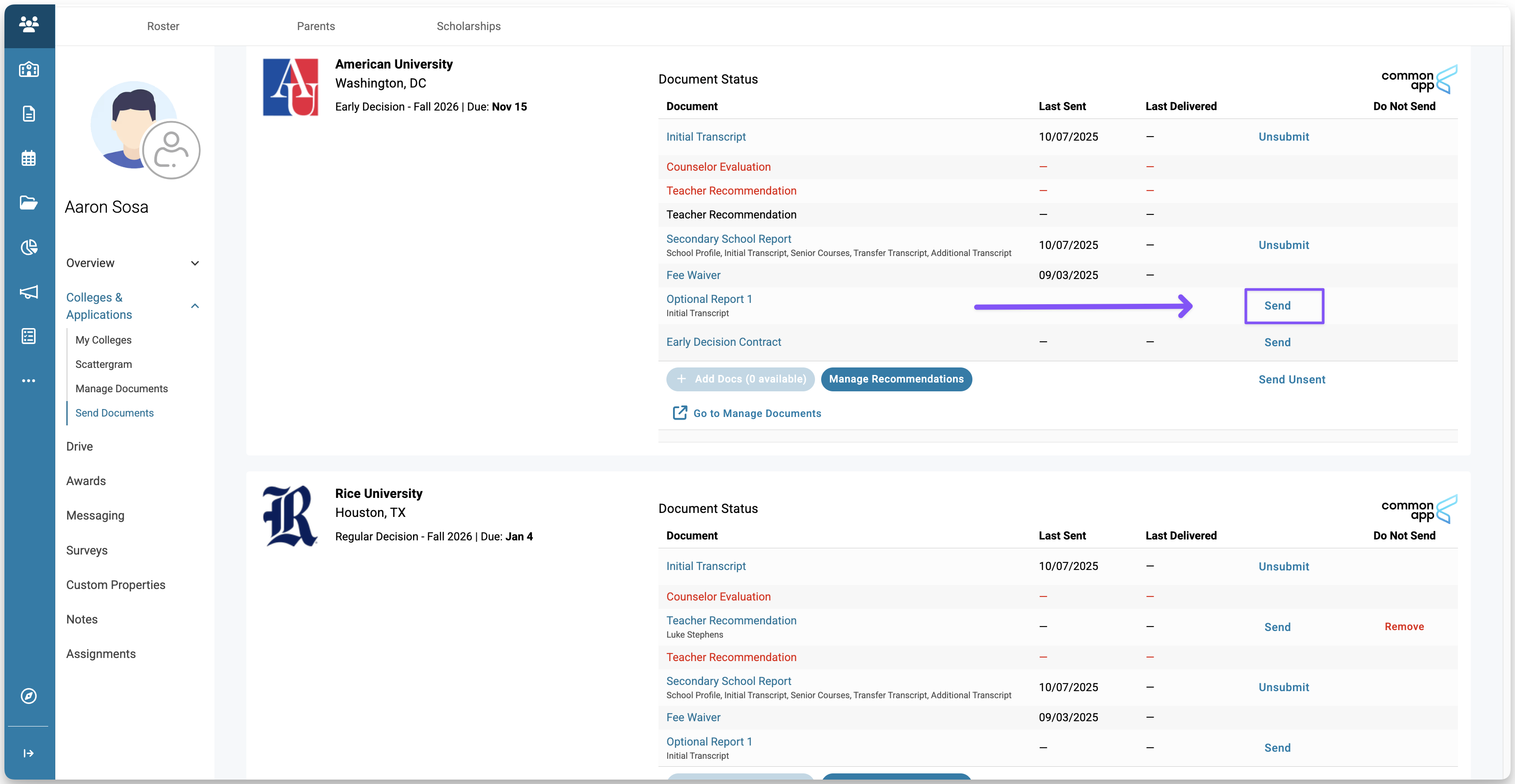
Task: Send Optional Report 1 for American University
Action: (x=1278, y=306)
